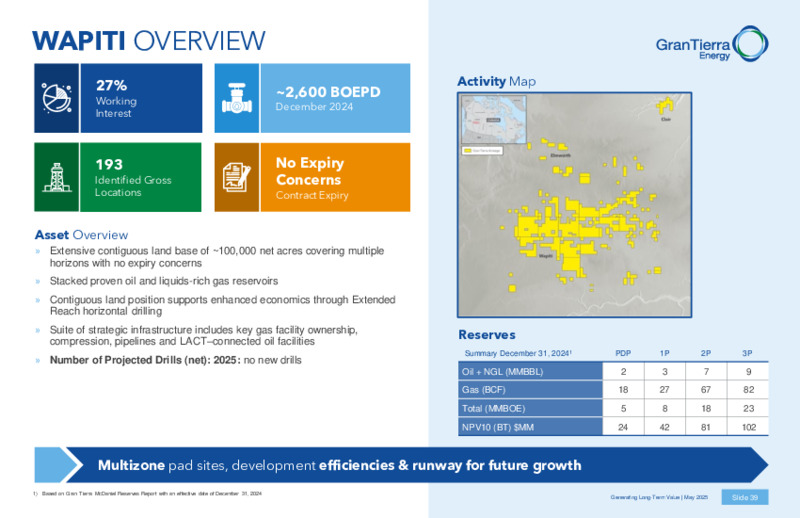Click the NPV10 2P value 81

(x=706, y=427)
